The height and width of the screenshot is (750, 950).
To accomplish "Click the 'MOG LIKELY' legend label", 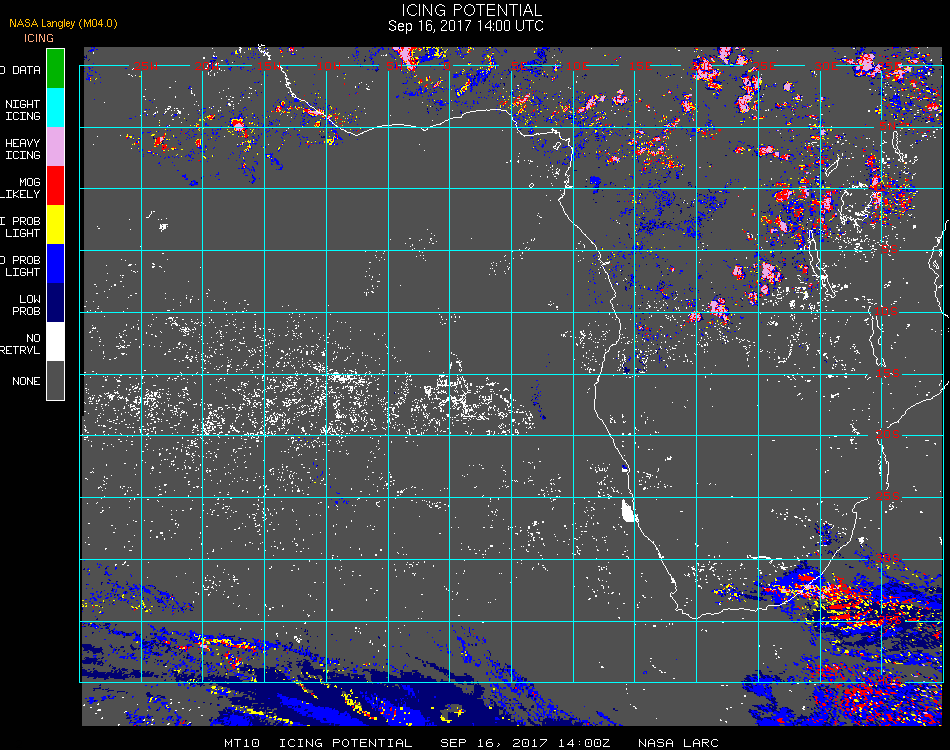I will click(21, 188).
